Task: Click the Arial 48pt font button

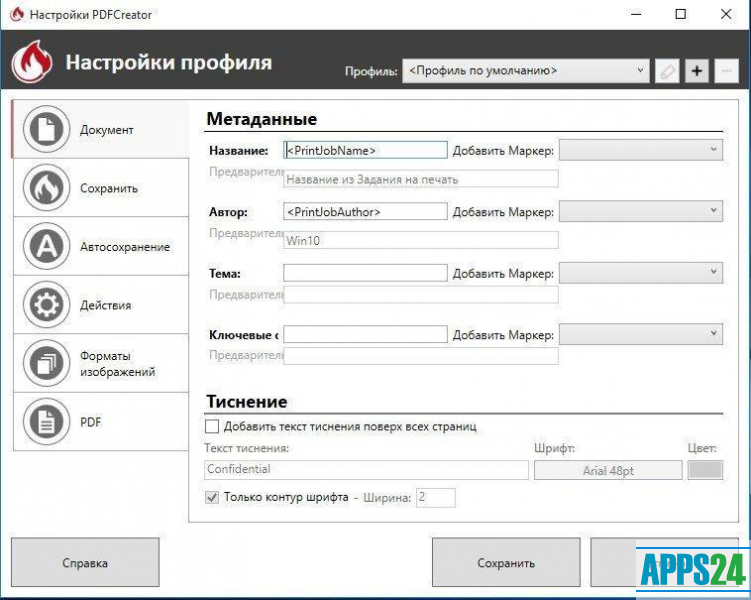Action: coord(608,470)
